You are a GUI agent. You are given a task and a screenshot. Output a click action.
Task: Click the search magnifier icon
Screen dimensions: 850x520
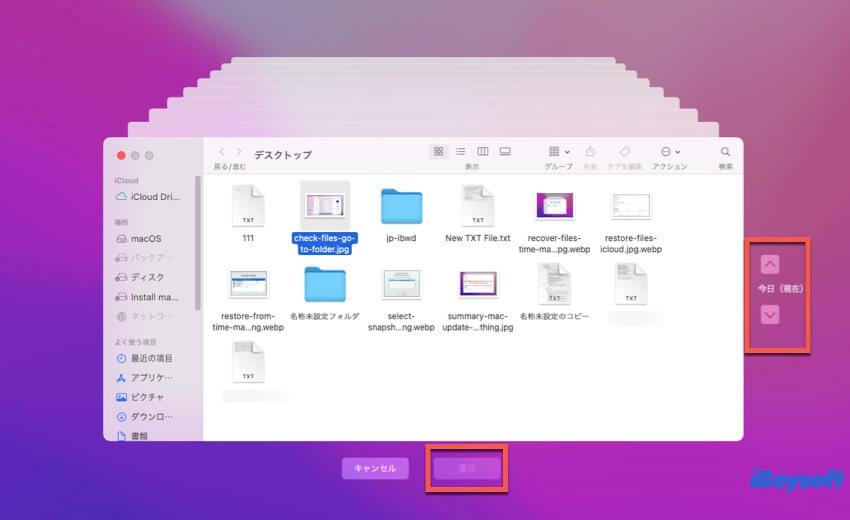(x=725, y=151)
